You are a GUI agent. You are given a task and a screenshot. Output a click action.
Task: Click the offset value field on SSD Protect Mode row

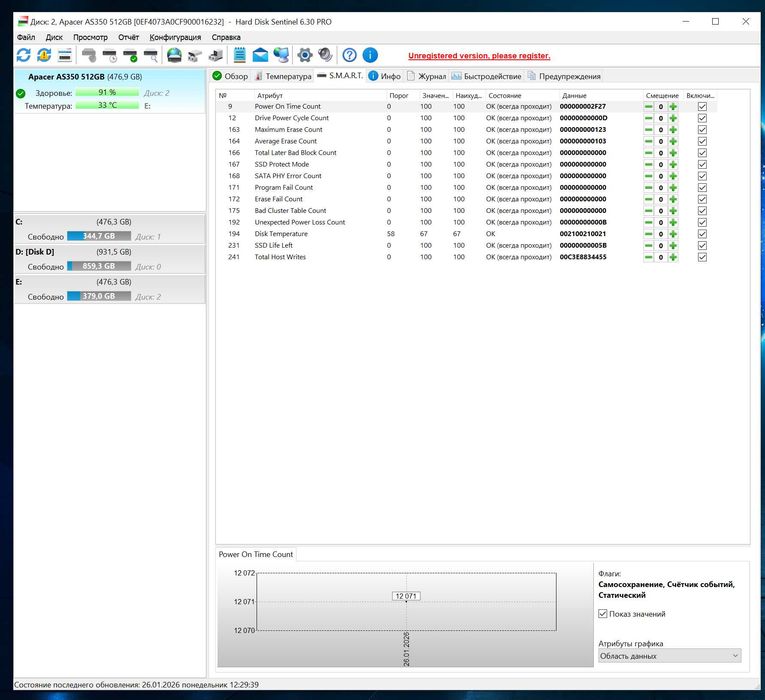[x=661, y=164]
